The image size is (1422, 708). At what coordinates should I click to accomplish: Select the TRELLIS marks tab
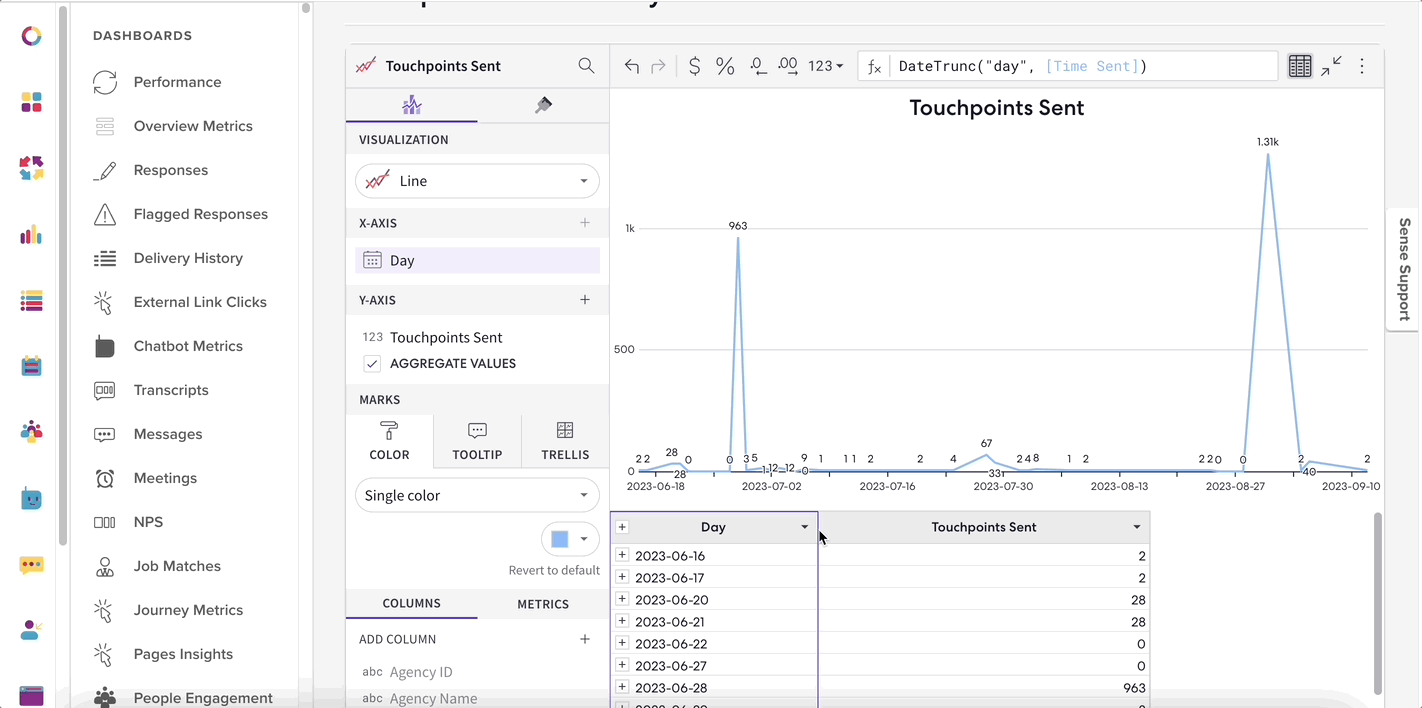[x=565, y=441]
